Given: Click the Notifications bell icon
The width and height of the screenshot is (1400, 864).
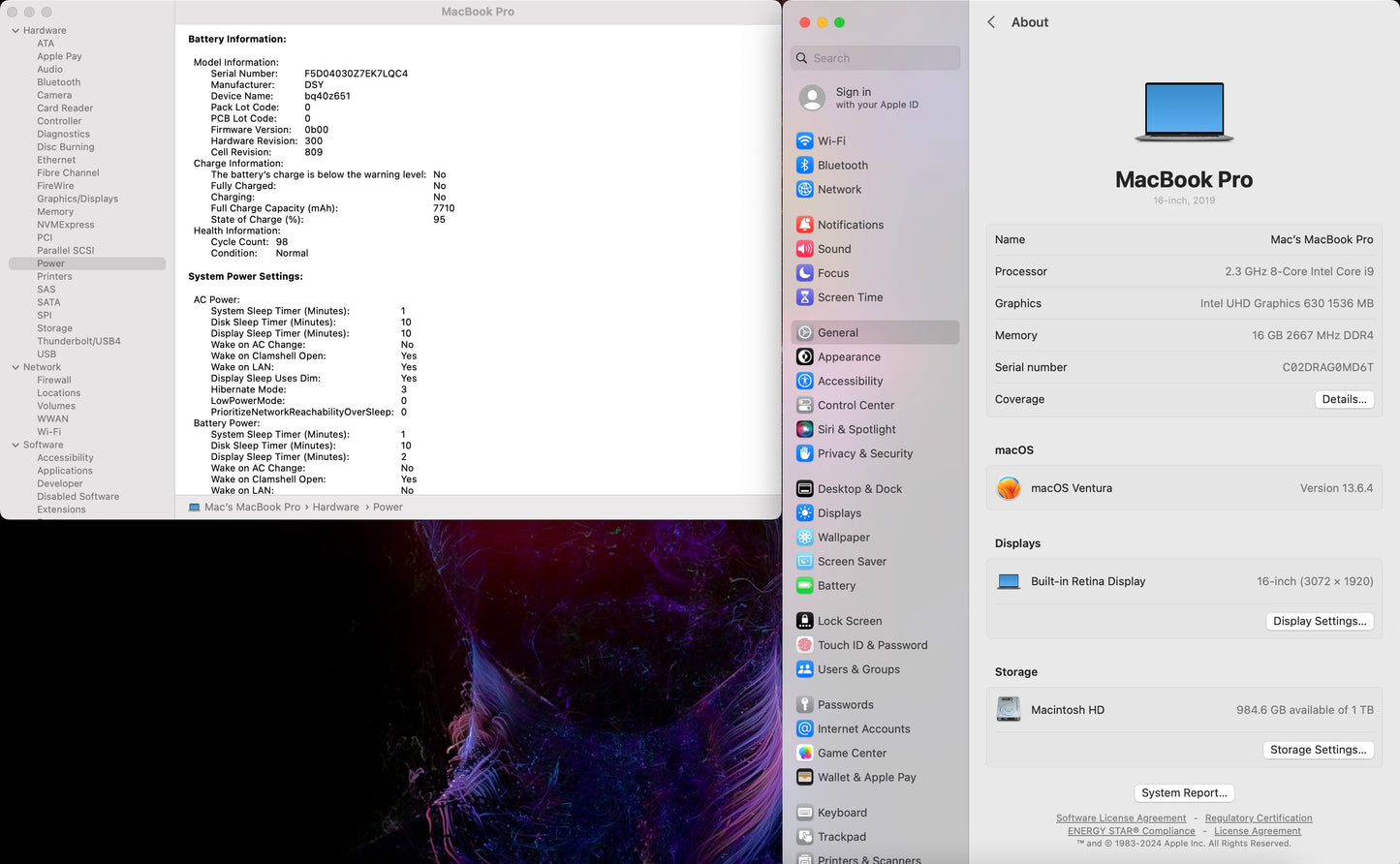Looking at the screenshot, I should [804, 225].
